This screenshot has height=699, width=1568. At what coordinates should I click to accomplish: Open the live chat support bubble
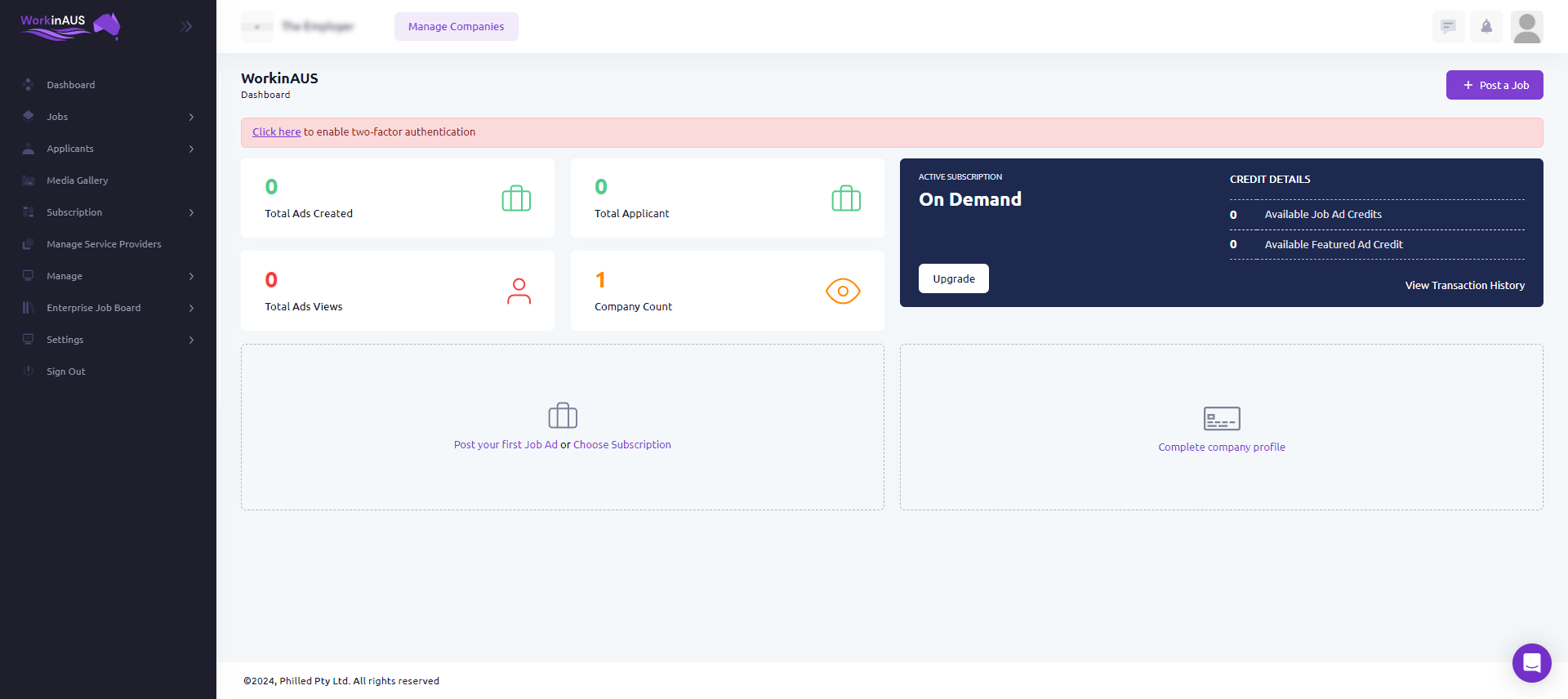[1531, 662]
